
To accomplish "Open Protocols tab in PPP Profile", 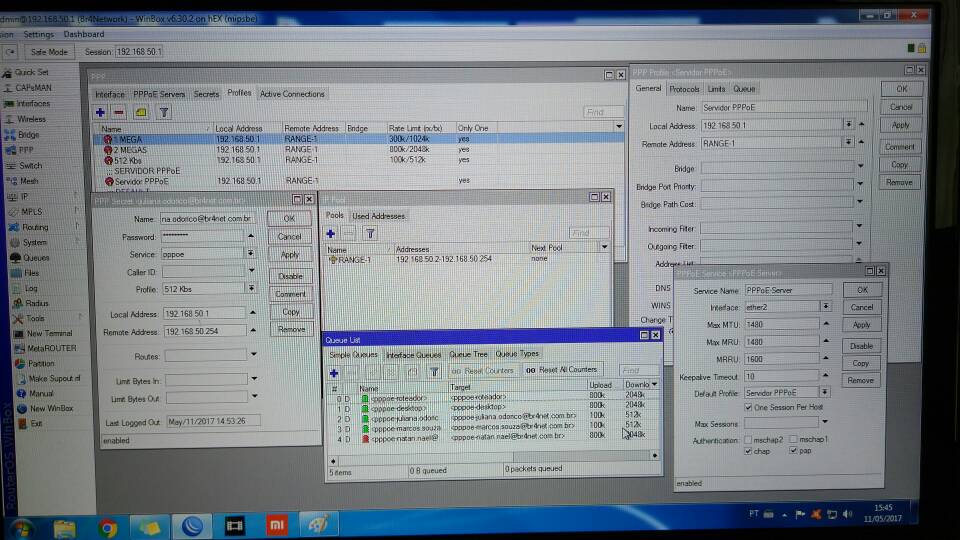I will coord(684,89).
